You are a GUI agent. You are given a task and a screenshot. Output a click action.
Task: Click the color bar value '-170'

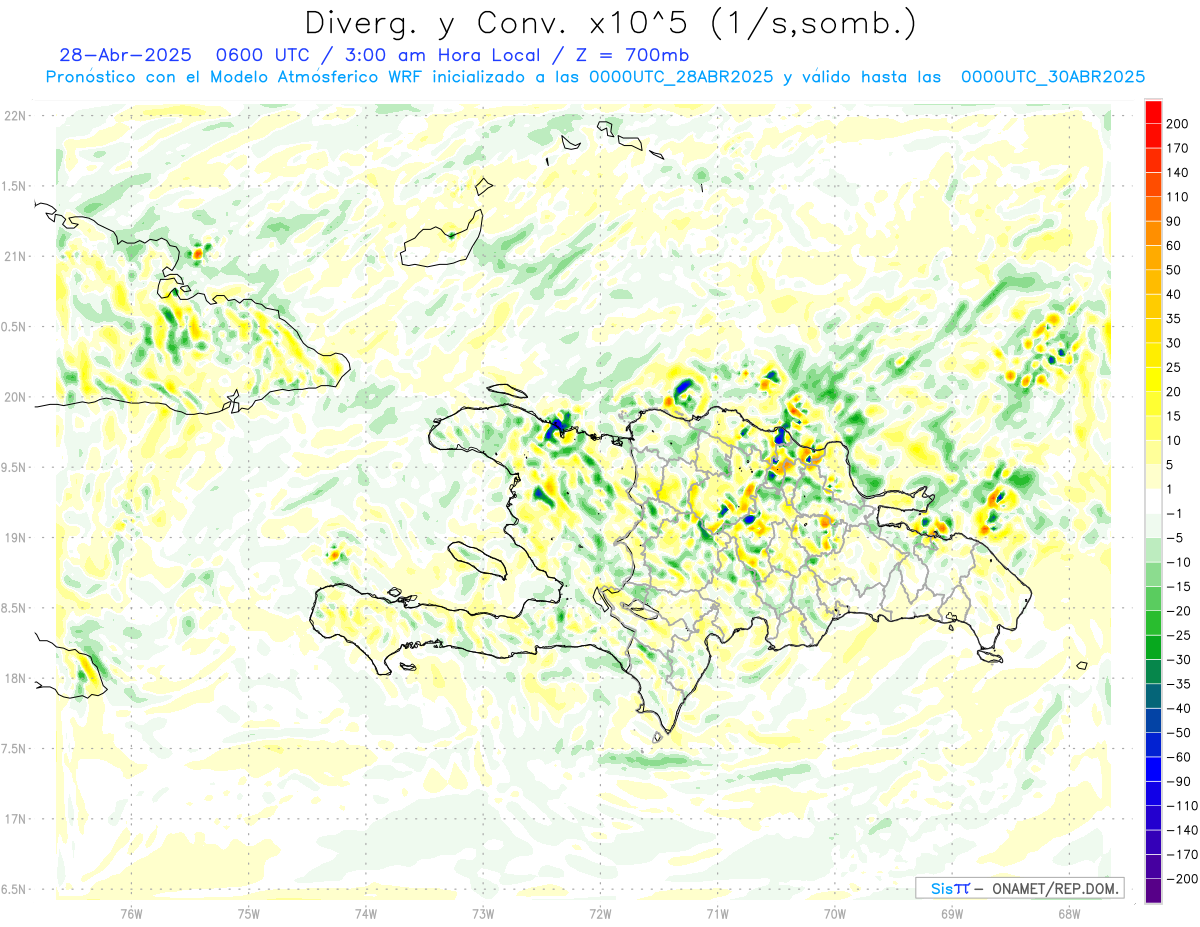pos(1182,854)
